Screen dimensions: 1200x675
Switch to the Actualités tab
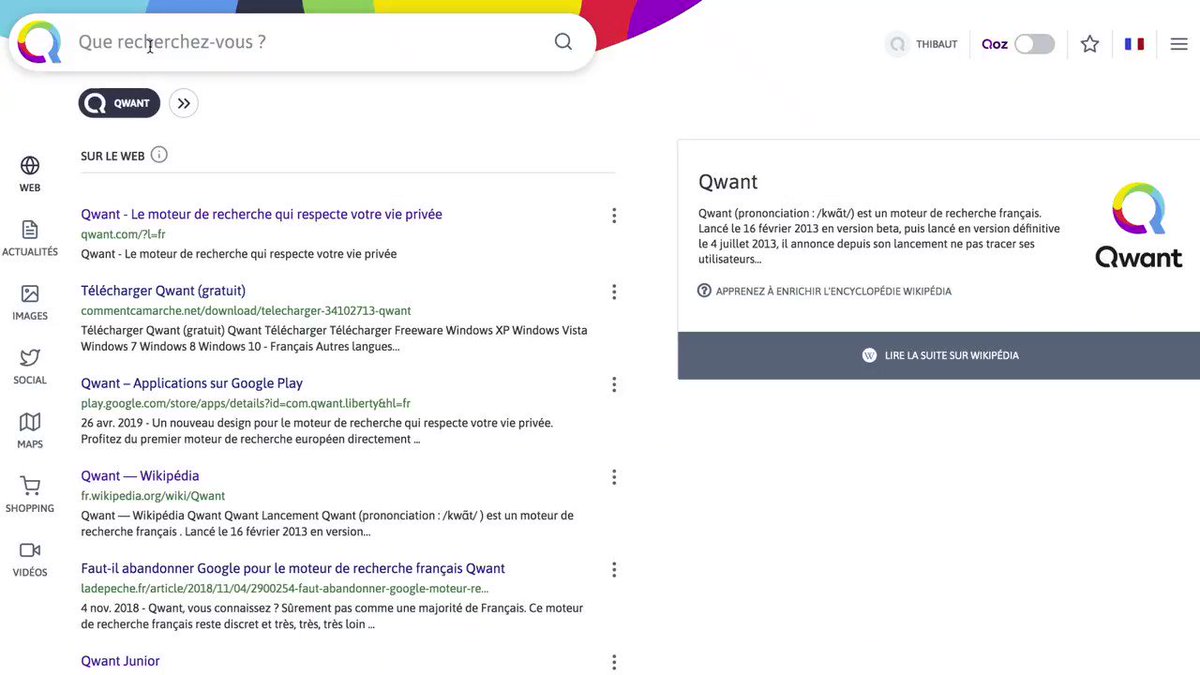pos(30,238)
